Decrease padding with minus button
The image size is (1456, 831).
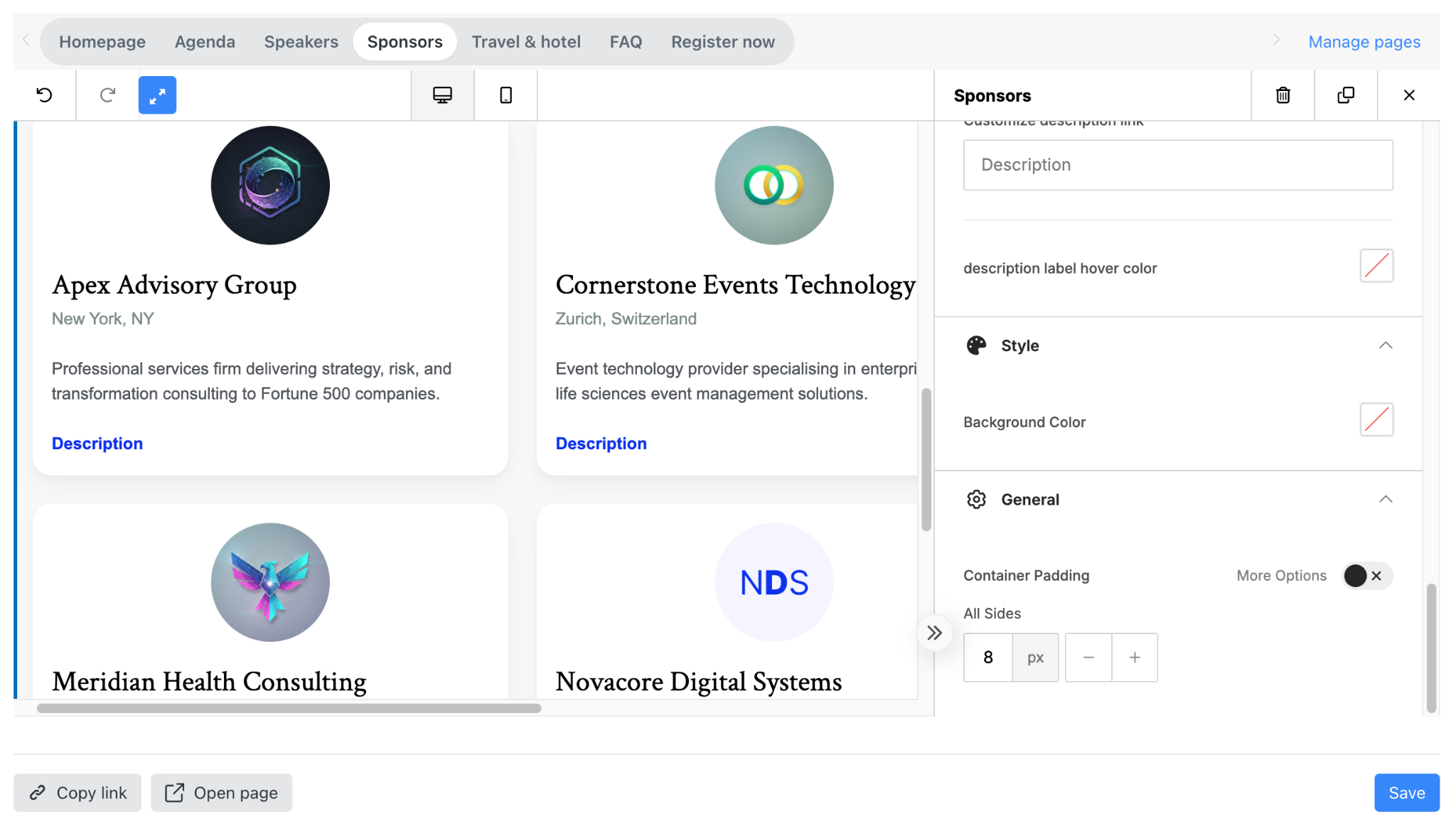[1088, 658]
